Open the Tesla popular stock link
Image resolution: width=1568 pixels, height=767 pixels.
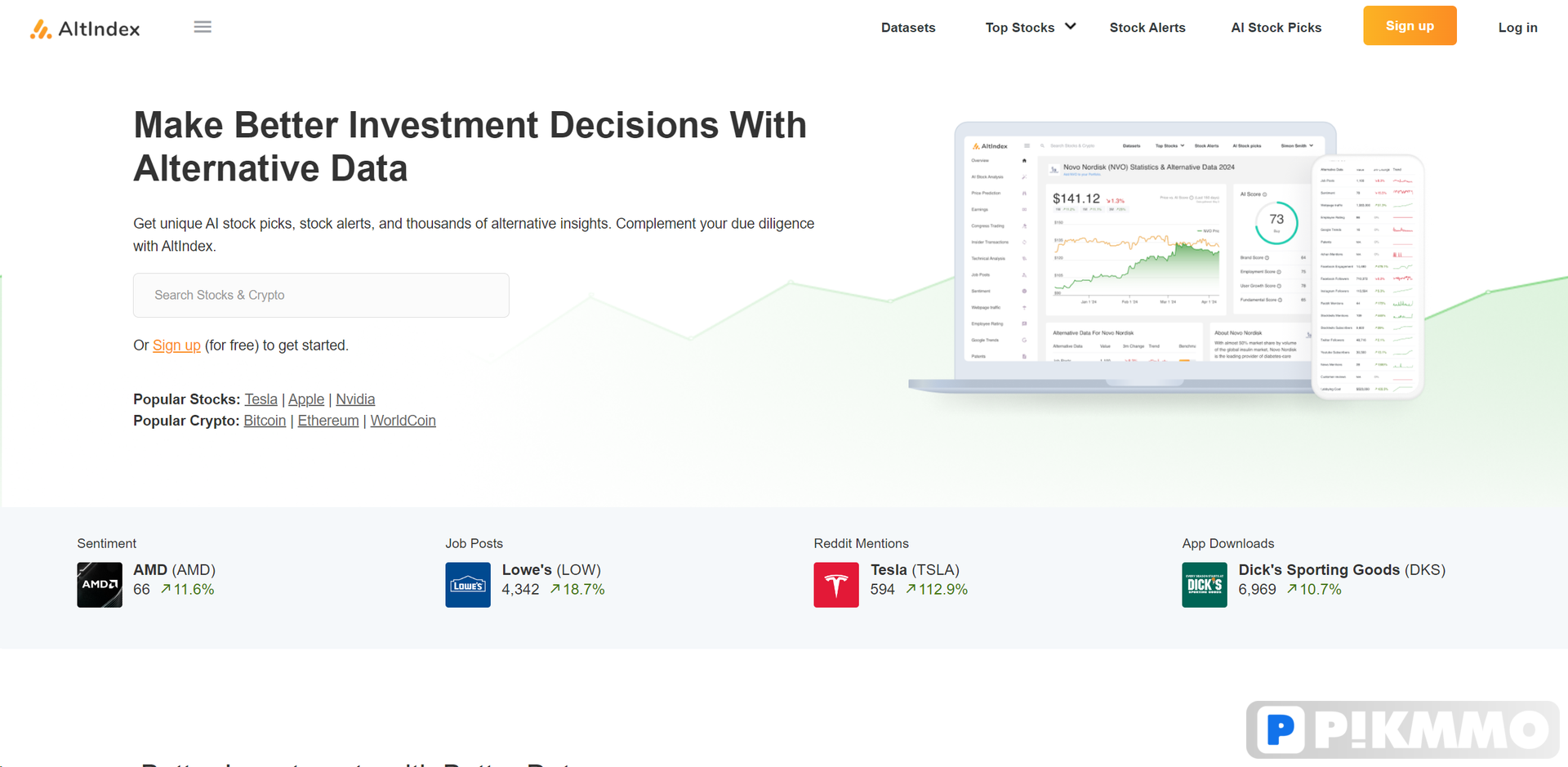tap(261, 399)
